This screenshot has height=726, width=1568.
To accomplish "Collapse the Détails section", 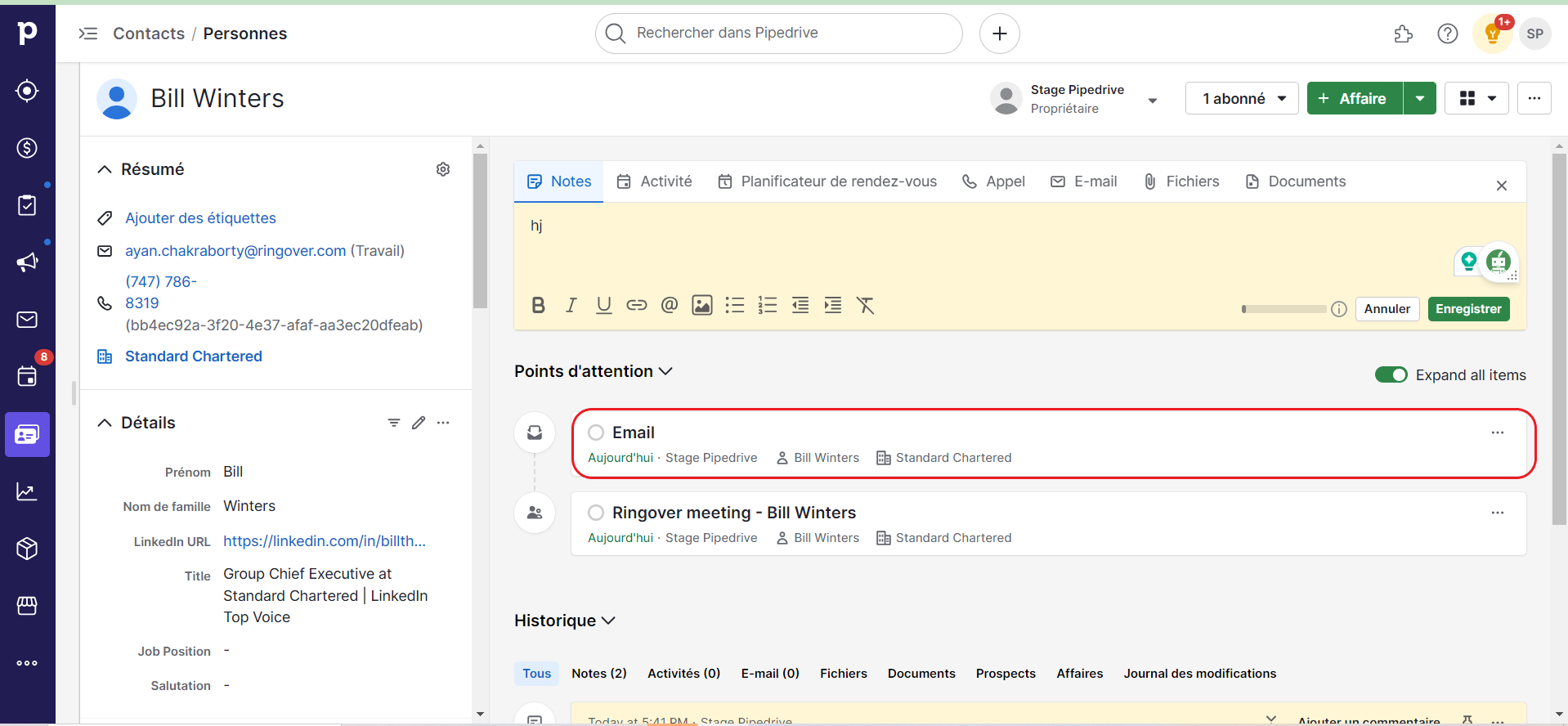I will click(x=105, y=423).
